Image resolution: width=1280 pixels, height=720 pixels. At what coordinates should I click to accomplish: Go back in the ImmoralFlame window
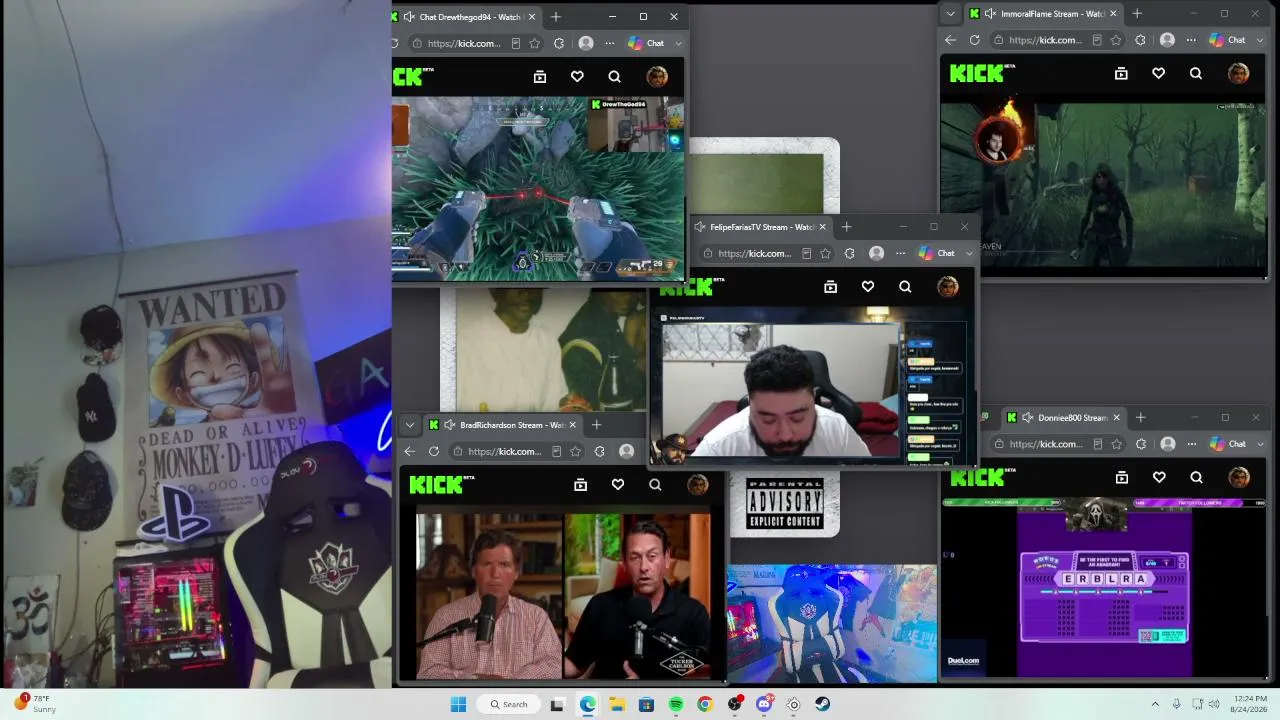coord(950,40)
